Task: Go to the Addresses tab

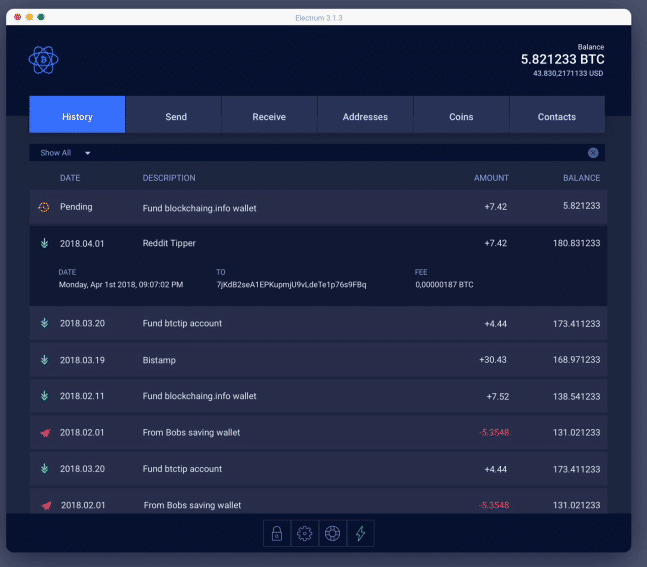Action: [x=365, y=114]
